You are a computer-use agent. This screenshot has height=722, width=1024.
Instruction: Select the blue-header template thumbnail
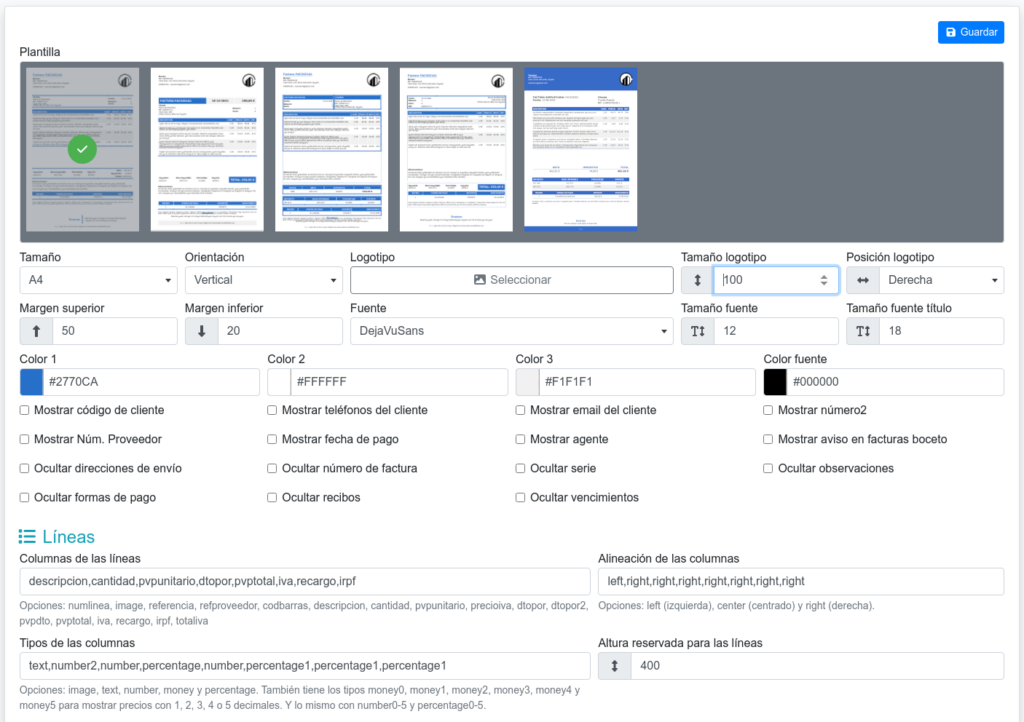tap(580, 149)
